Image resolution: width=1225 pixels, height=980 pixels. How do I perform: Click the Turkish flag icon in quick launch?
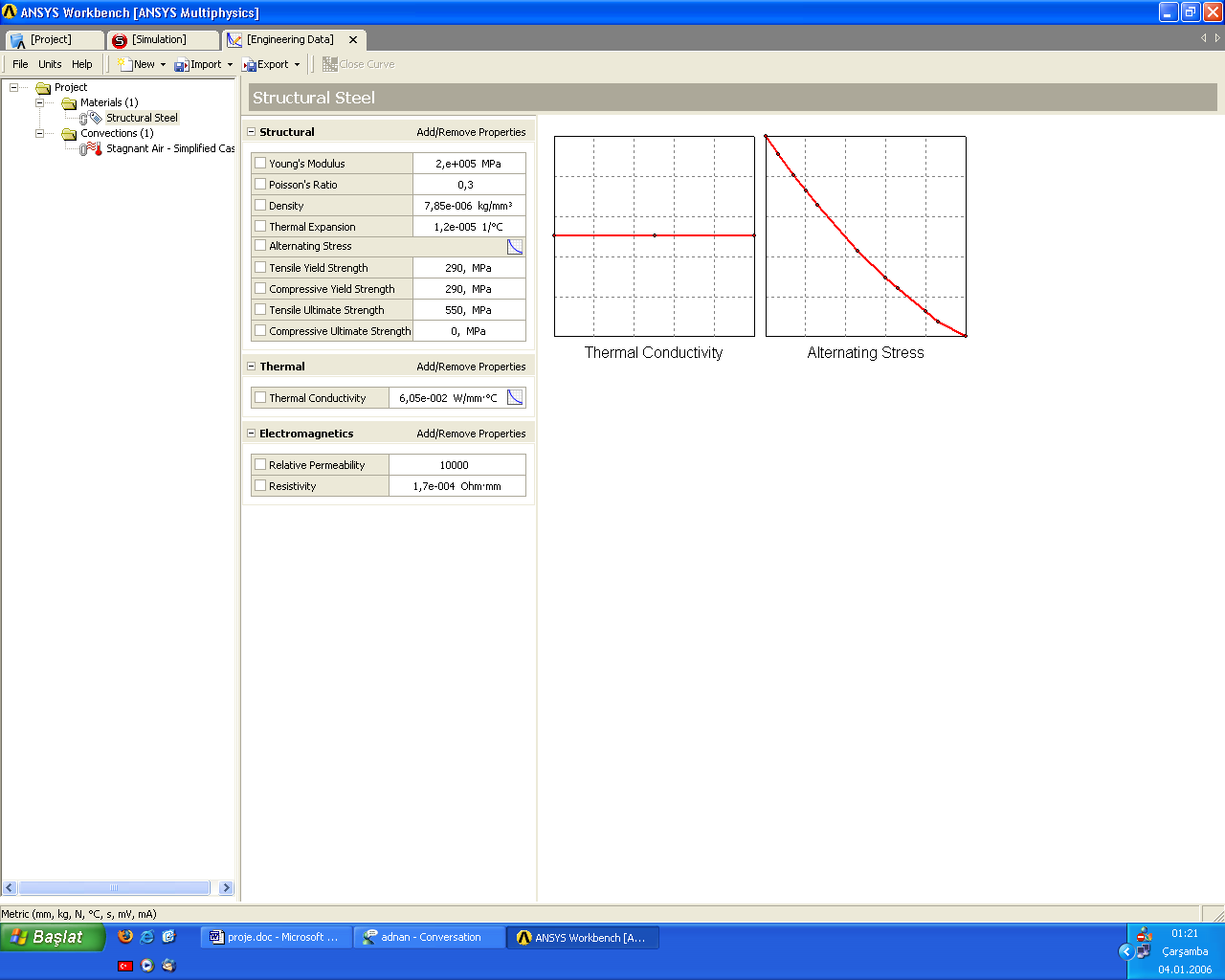[x=125, y=966]
